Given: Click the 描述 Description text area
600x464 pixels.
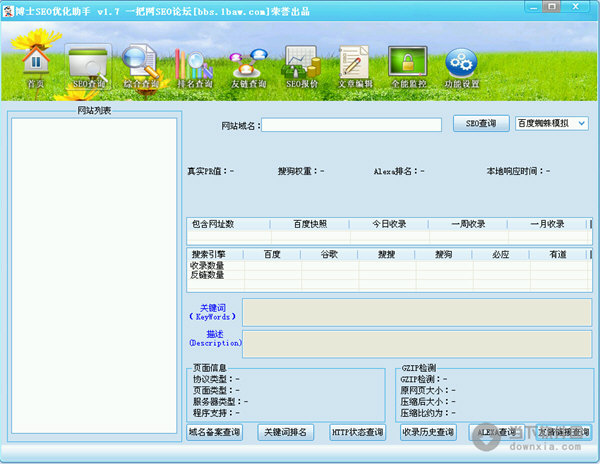Looking at the screenshot, I should point(417,344).
